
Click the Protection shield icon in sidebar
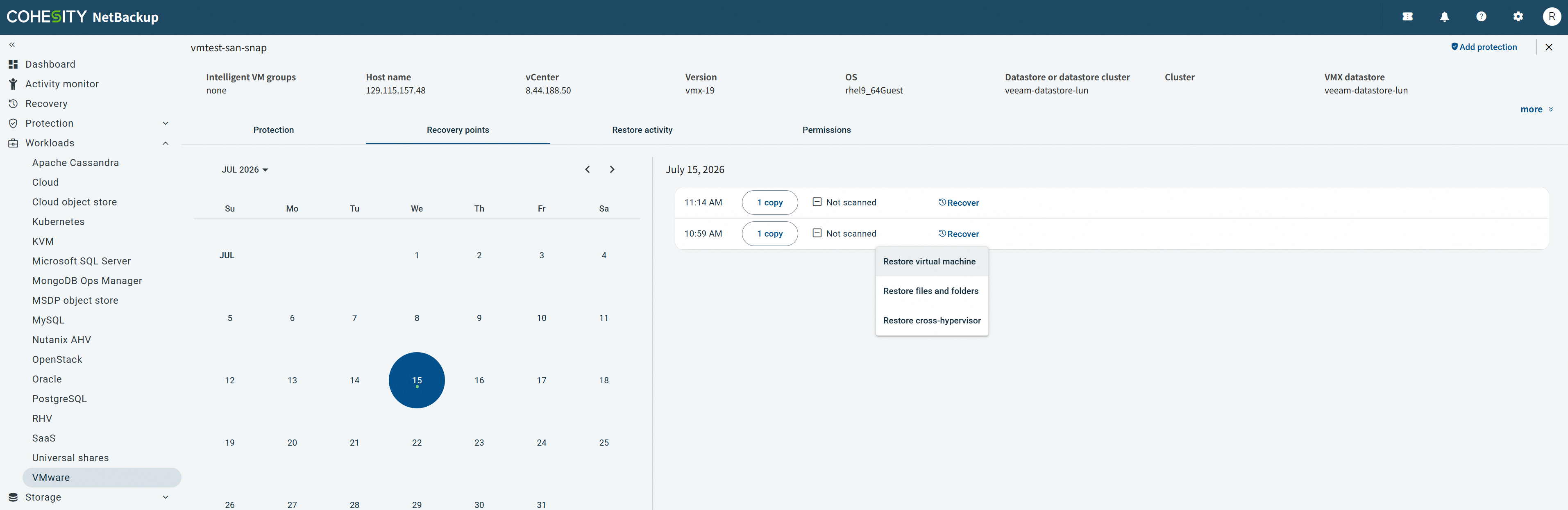coord(13,123)
